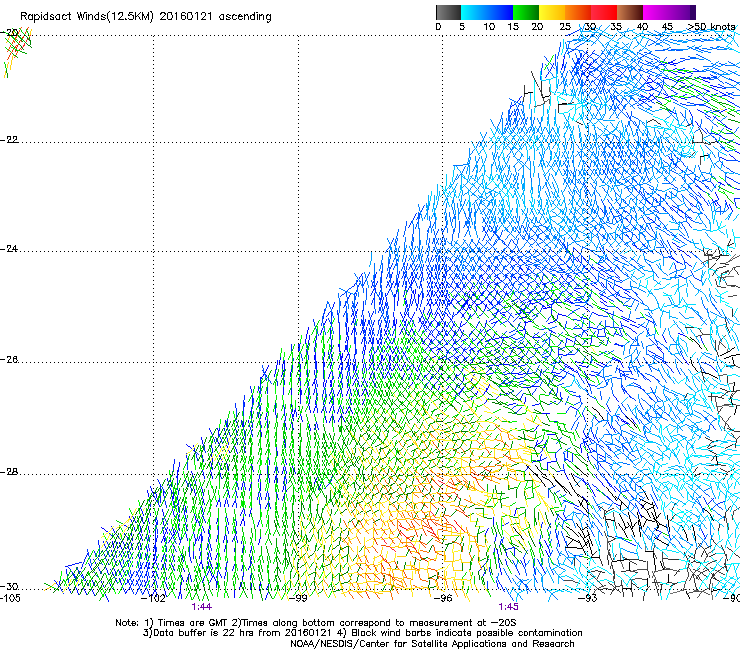Screen dimensions: 740x650
Task: Click the '-96' longitude axis label
Action: [443, 598]
